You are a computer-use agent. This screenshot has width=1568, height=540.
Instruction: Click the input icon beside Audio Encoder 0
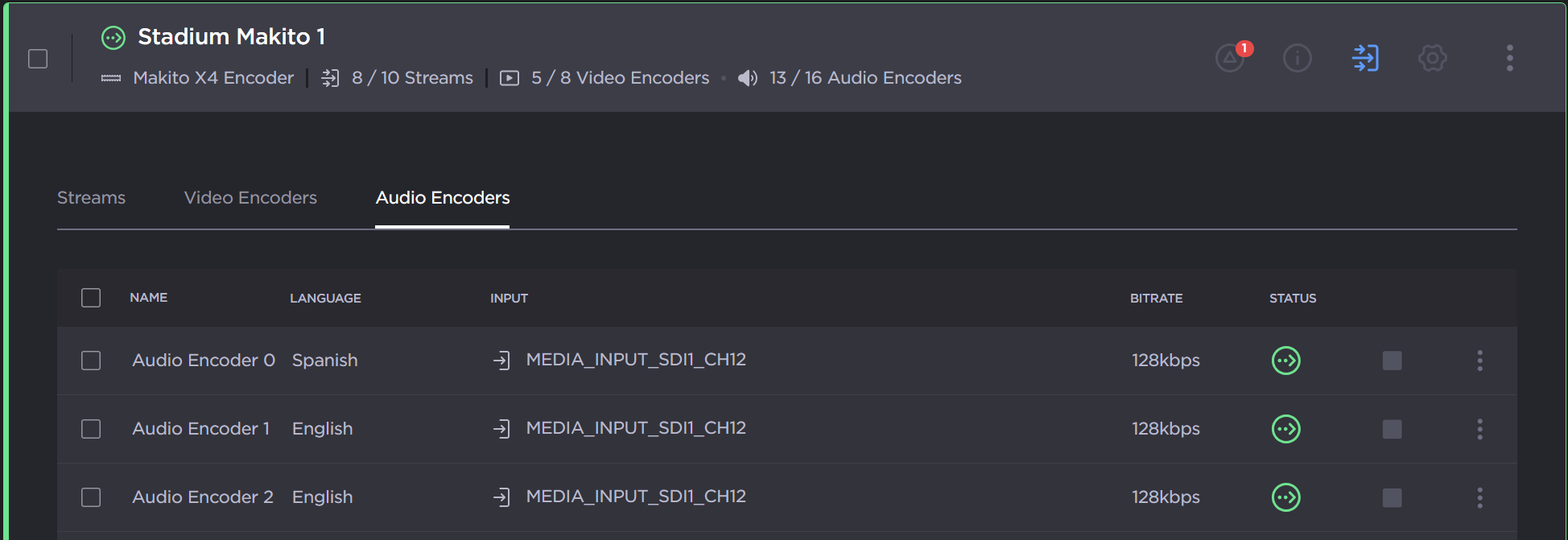(502, 361)
